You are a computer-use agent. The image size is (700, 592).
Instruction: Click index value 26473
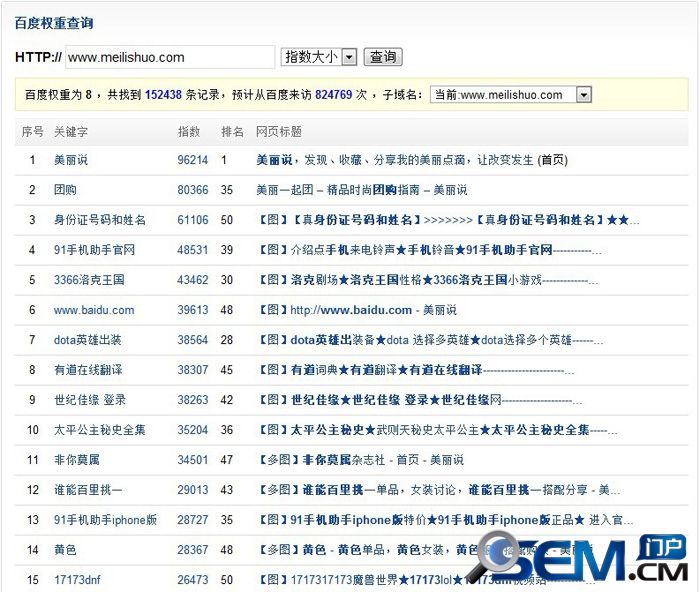tap(193, 579)
